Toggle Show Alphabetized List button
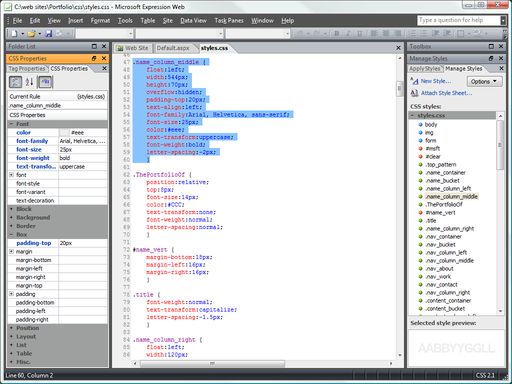This screenshot has width=512, height=384. tap(29, 82)
